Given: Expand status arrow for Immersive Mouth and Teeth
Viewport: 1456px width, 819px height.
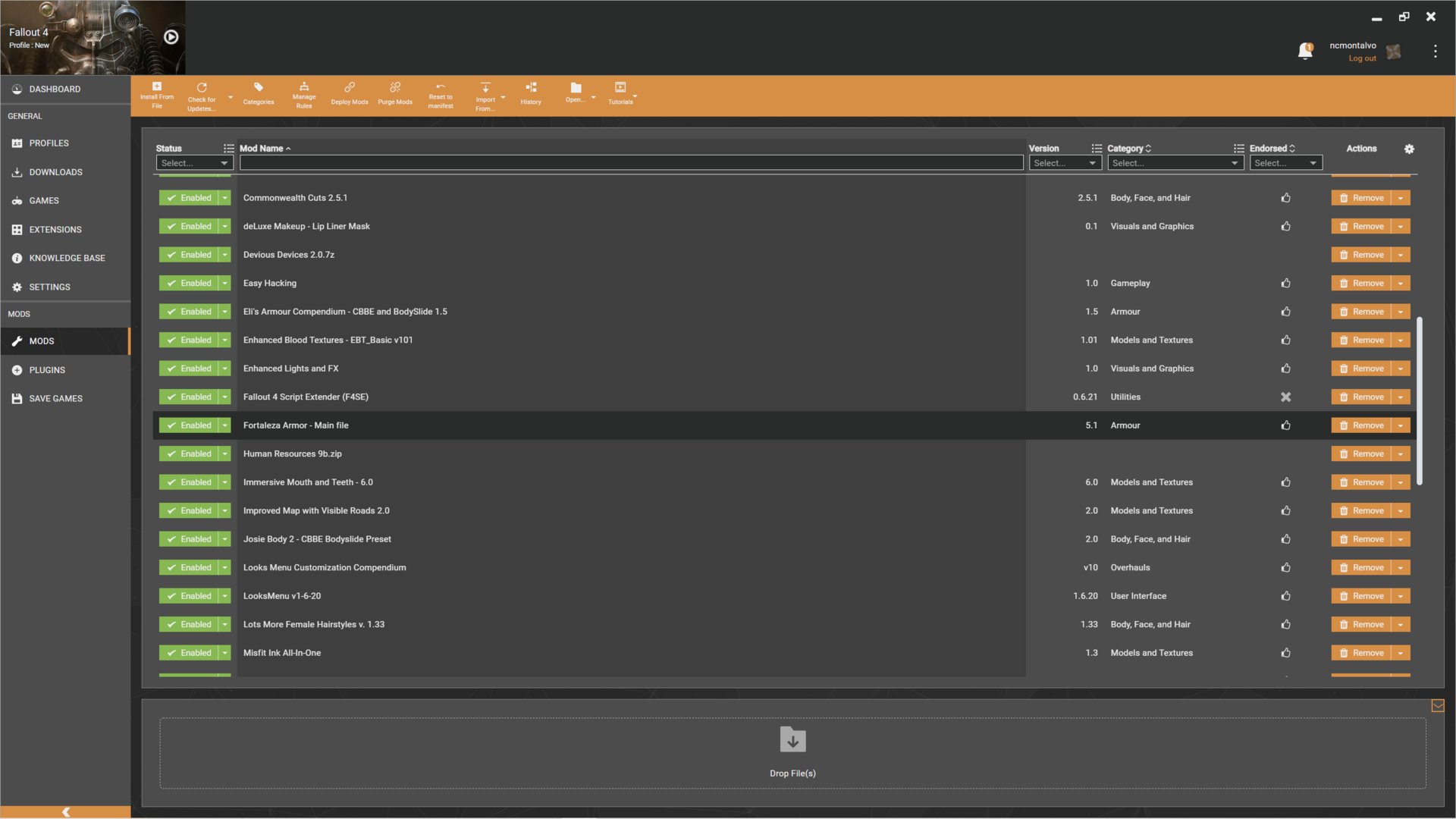Looking at the screenshot, I should tap(225, 482).
